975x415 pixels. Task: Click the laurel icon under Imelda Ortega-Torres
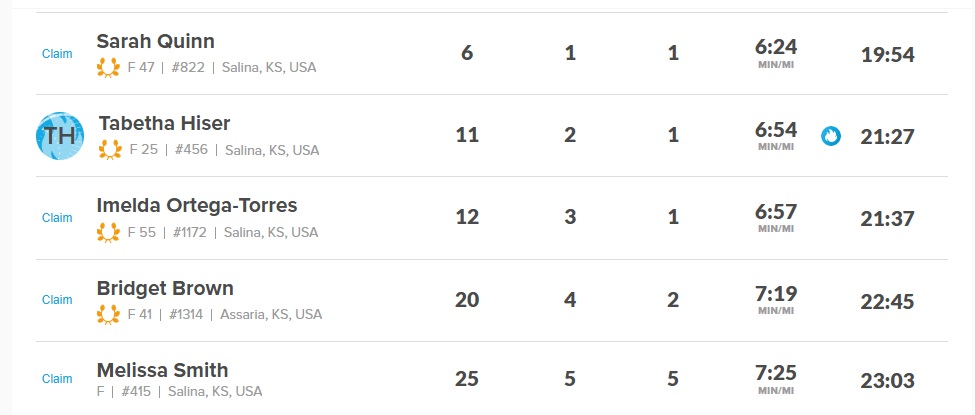tap(107, 232)
